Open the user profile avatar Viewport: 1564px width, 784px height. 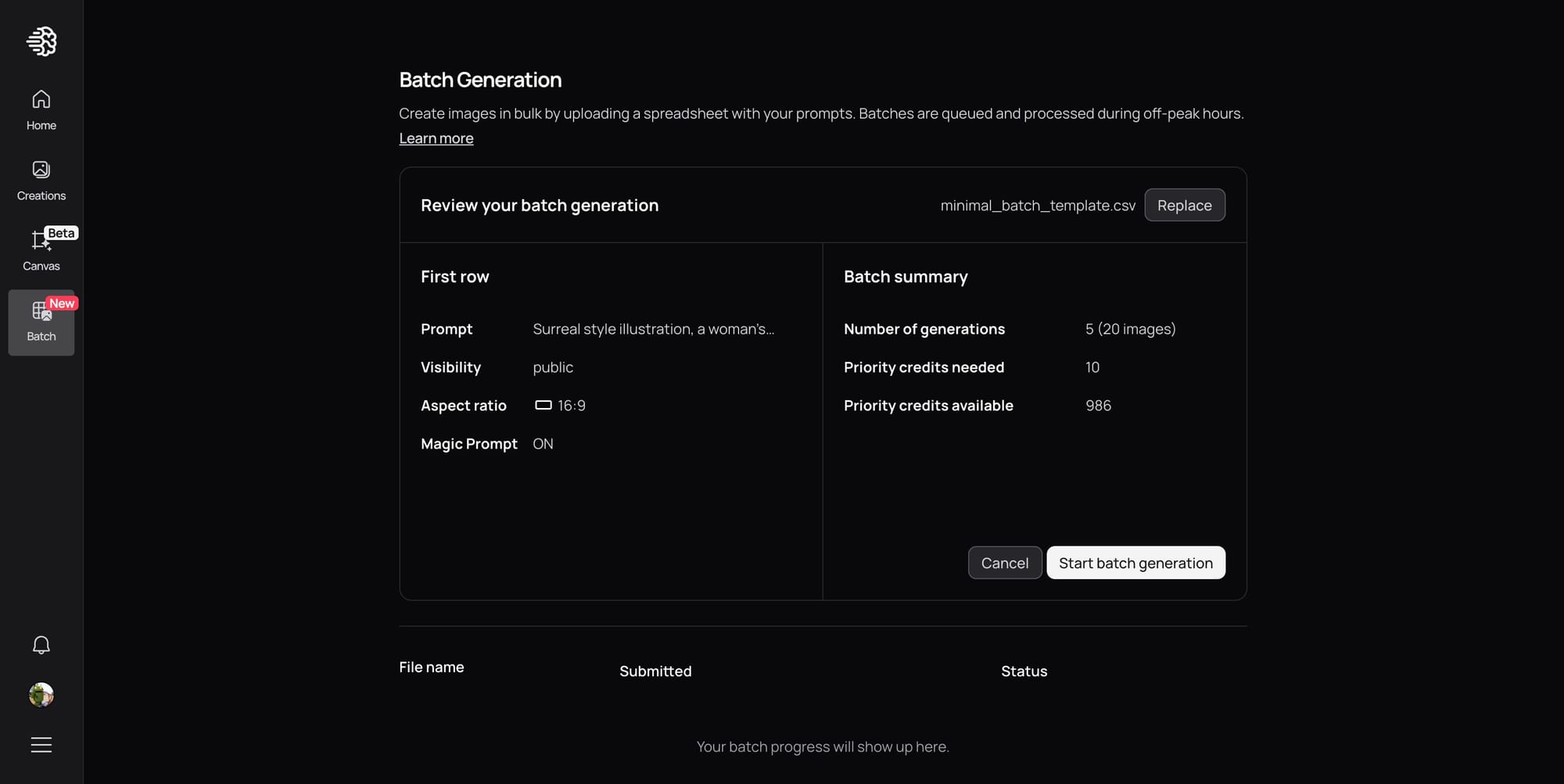click(41, 694)
